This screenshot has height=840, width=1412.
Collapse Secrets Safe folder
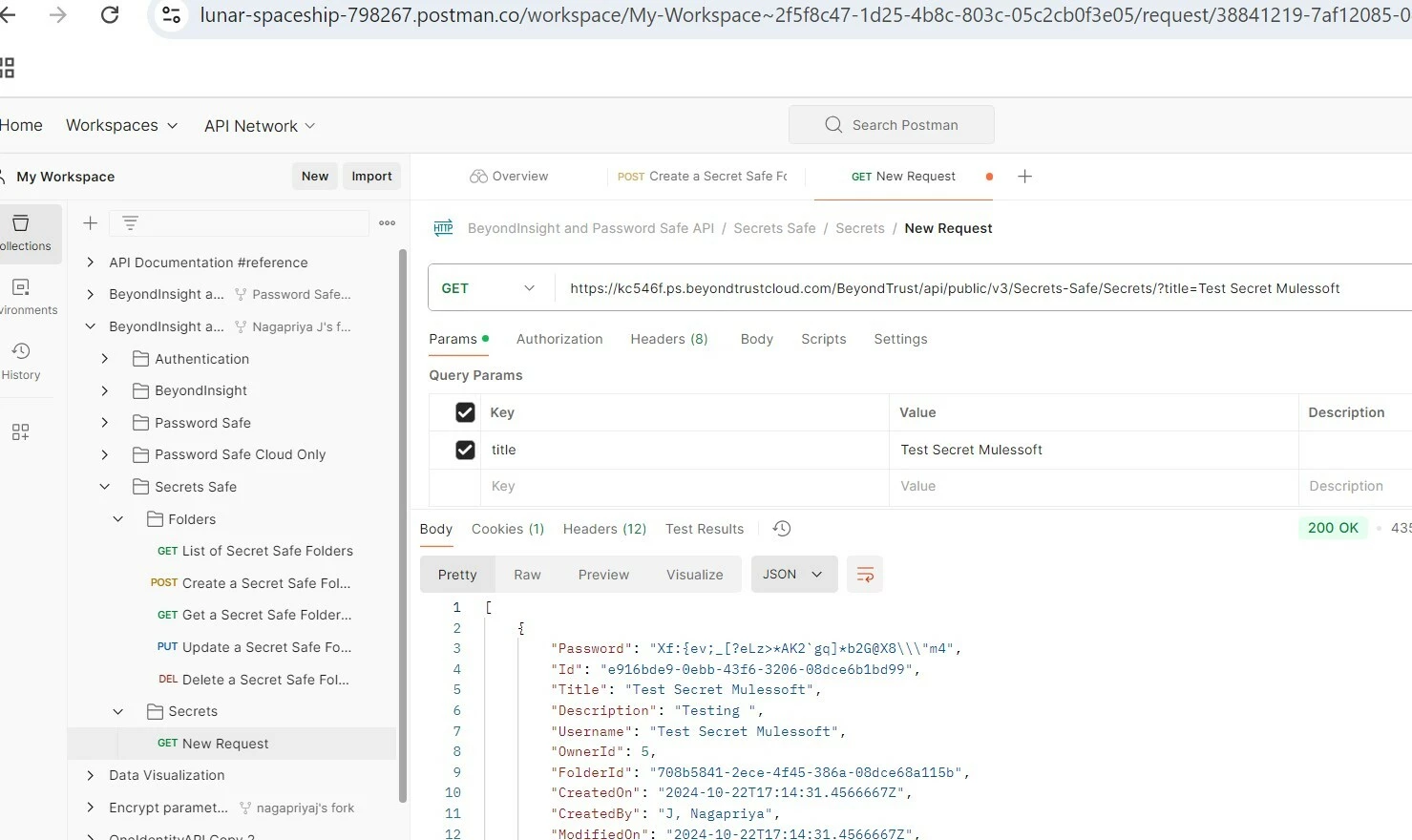tap(105, 487)
